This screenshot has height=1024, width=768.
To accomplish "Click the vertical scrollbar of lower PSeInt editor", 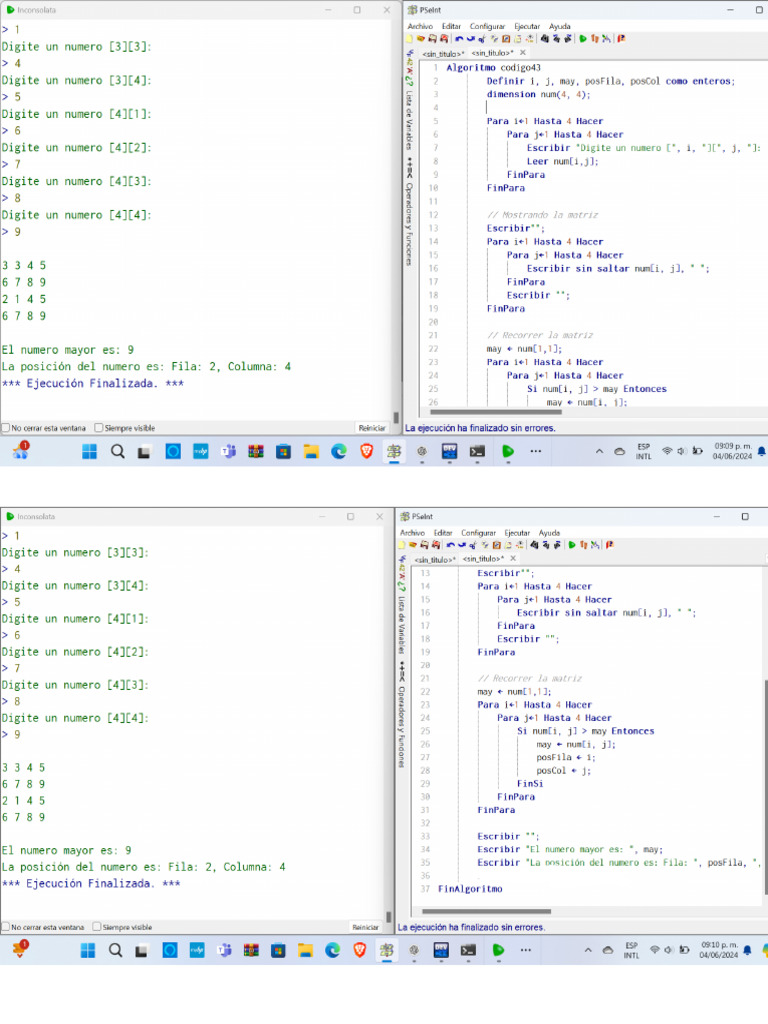I will coord(765,740).
